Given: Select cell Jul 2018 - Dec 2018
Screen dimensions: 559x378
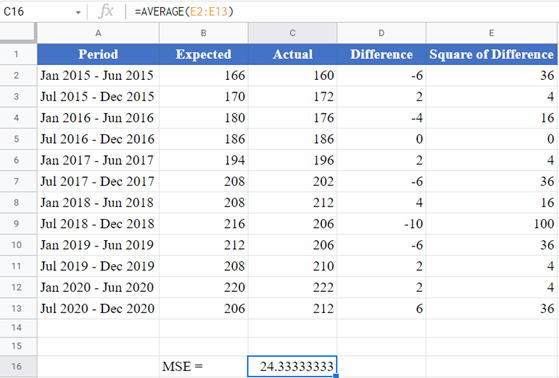Looking at the screenshot, I should [x=98, y=224].
